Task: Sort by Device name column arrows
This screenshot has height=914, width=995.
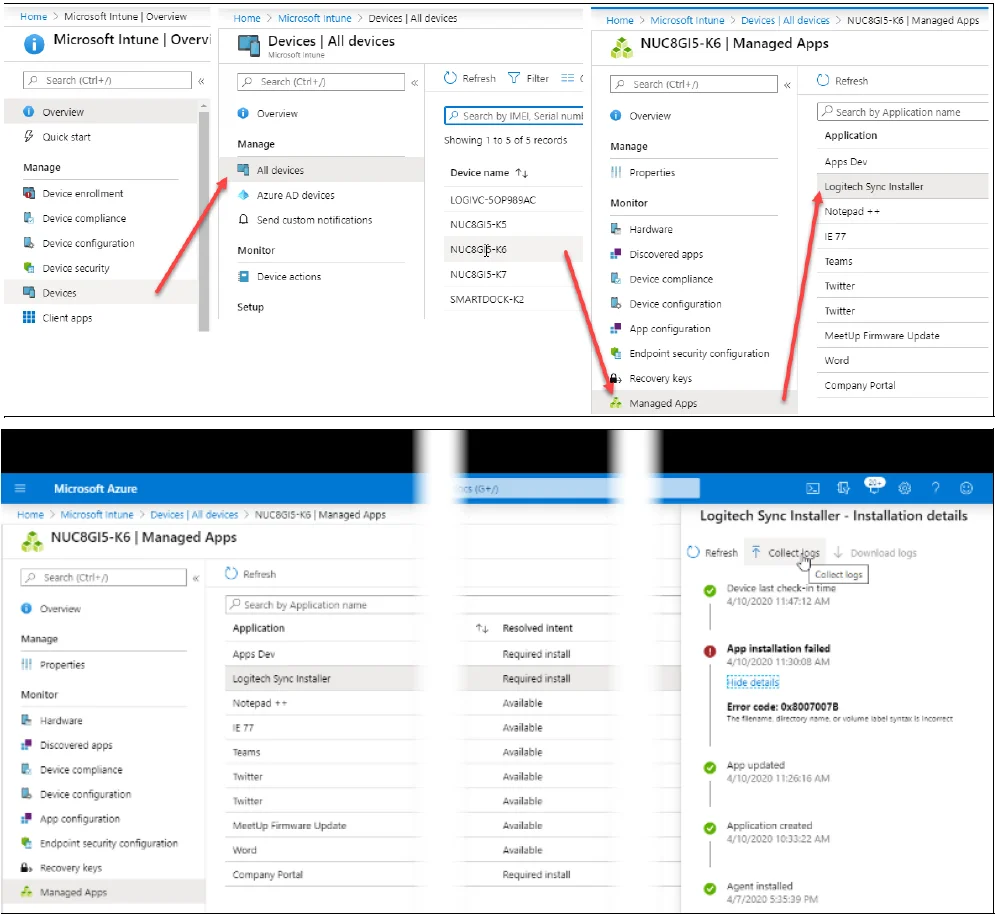Action: pos(522,173)
